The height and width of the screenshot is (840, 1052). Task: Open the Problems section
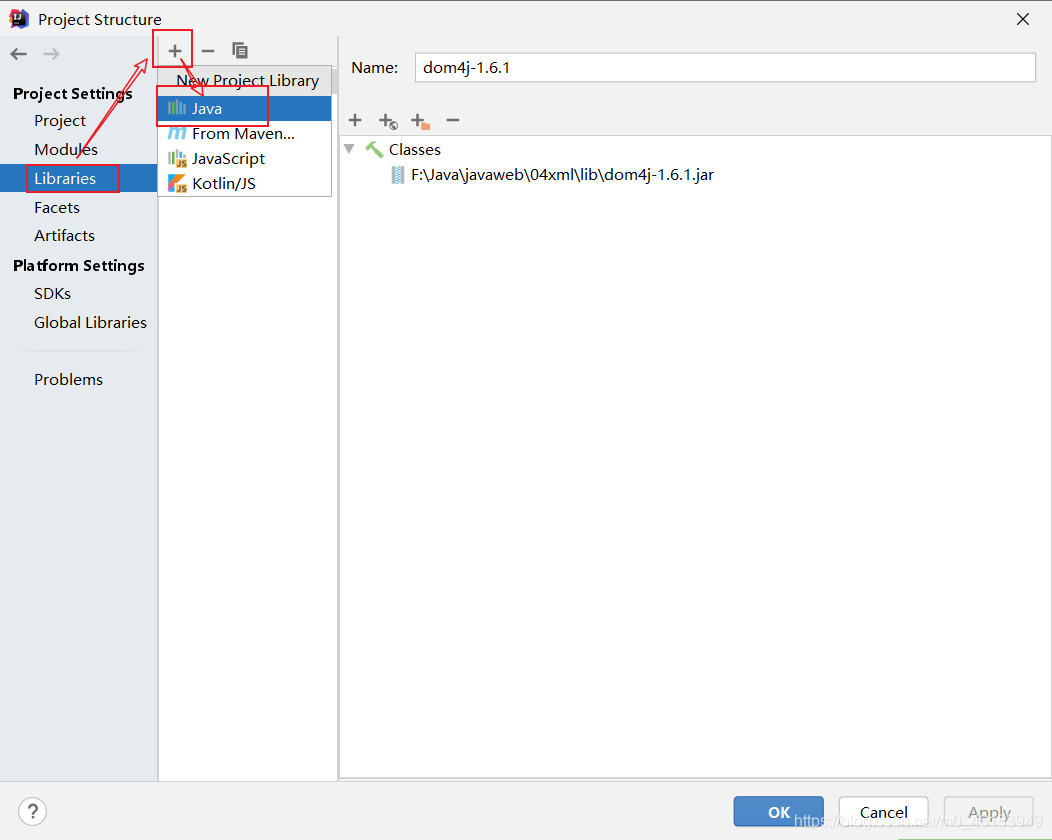pyautogui.click(x=68, y=380)
